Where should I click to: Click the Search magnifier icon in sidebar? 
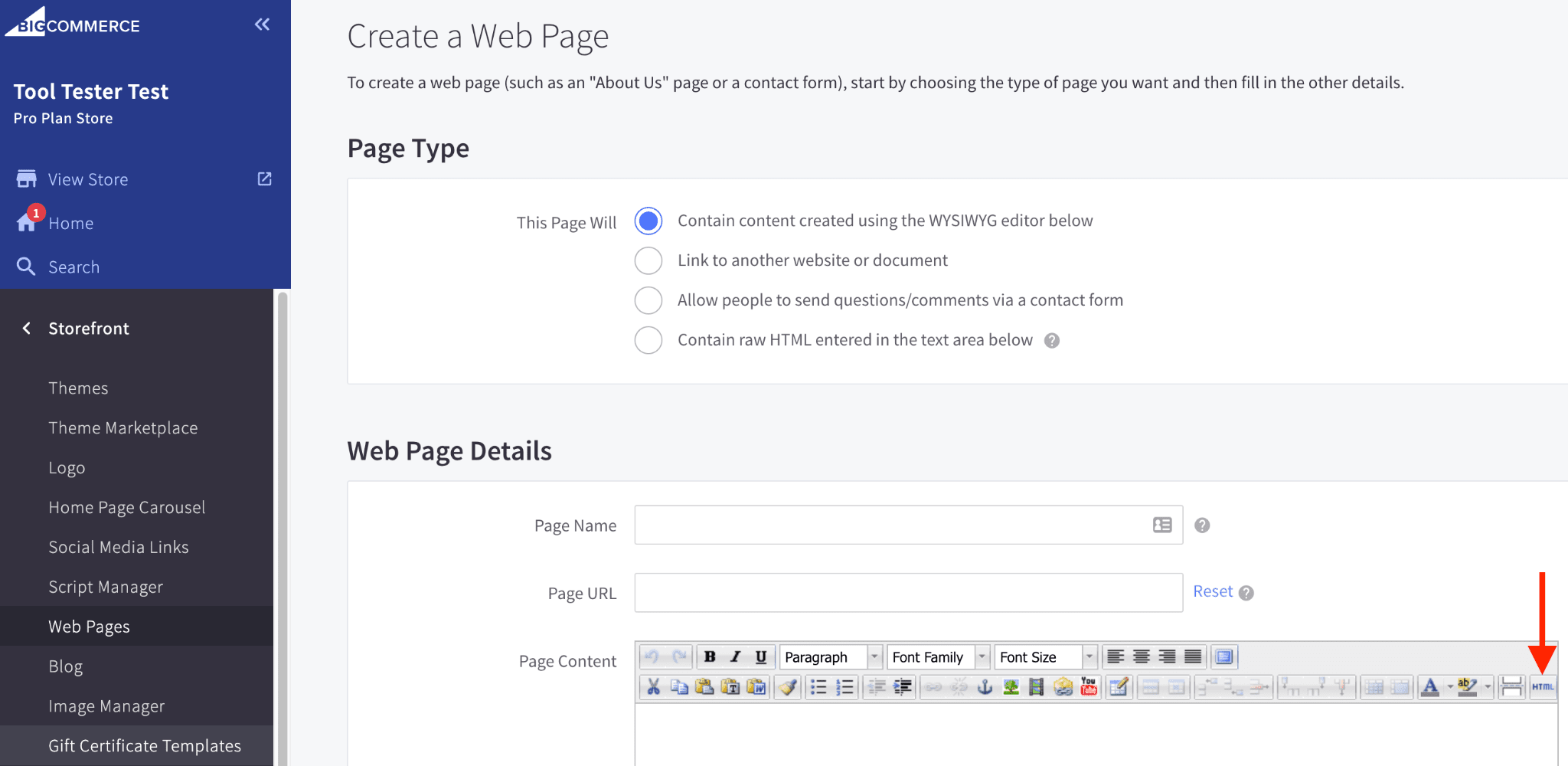(x=26, y=267)
